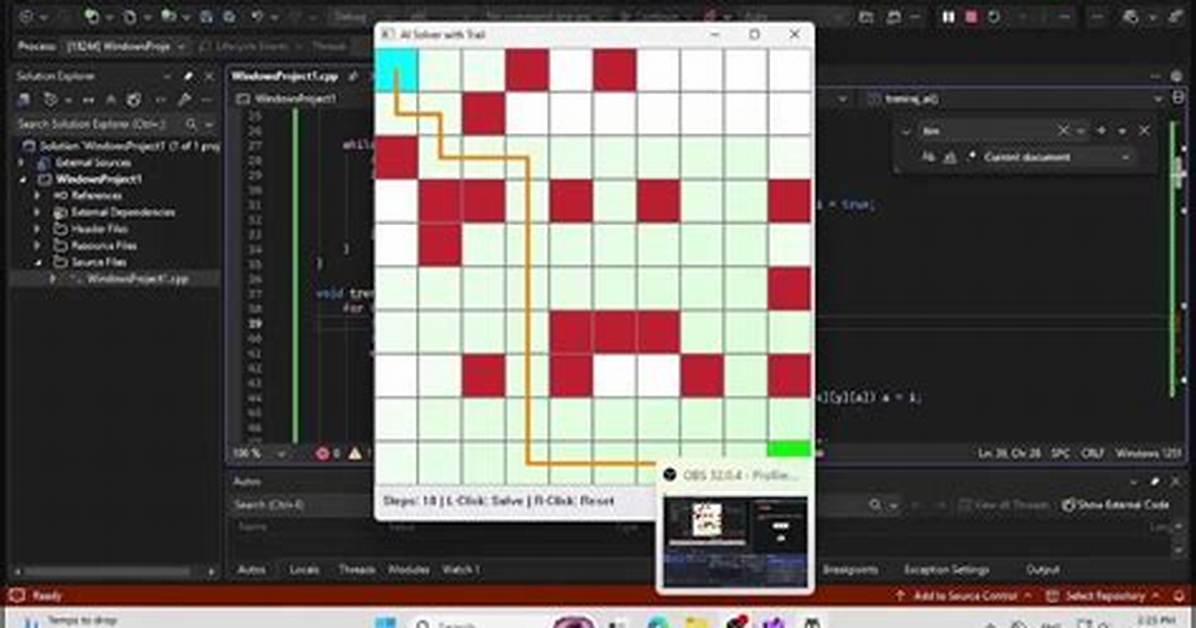Click the warning triangle icon in editor status

[355, 453]
